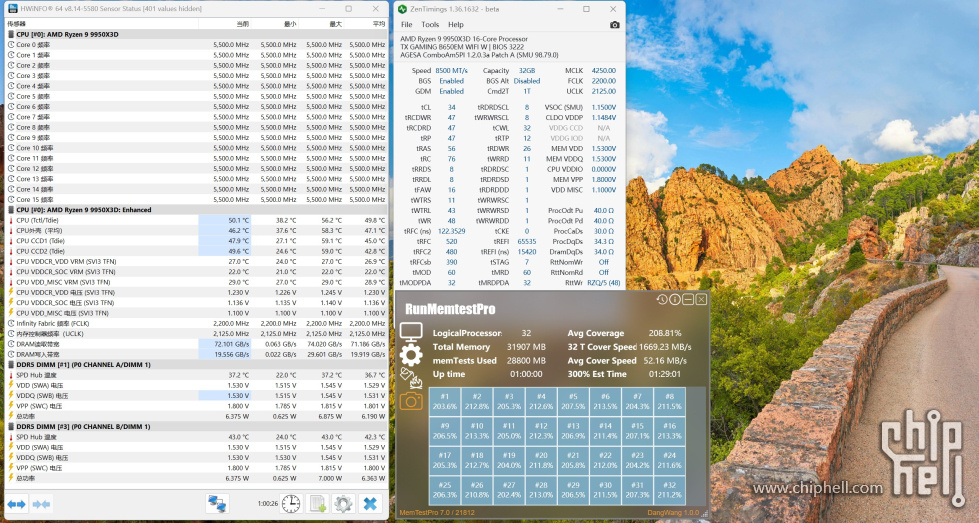Select the CPU VDDCR_SOC VRM (SVI3 TFN) row
Image resolution: width=979 pixels, height=523 pixels.
[x=196, y=271]
